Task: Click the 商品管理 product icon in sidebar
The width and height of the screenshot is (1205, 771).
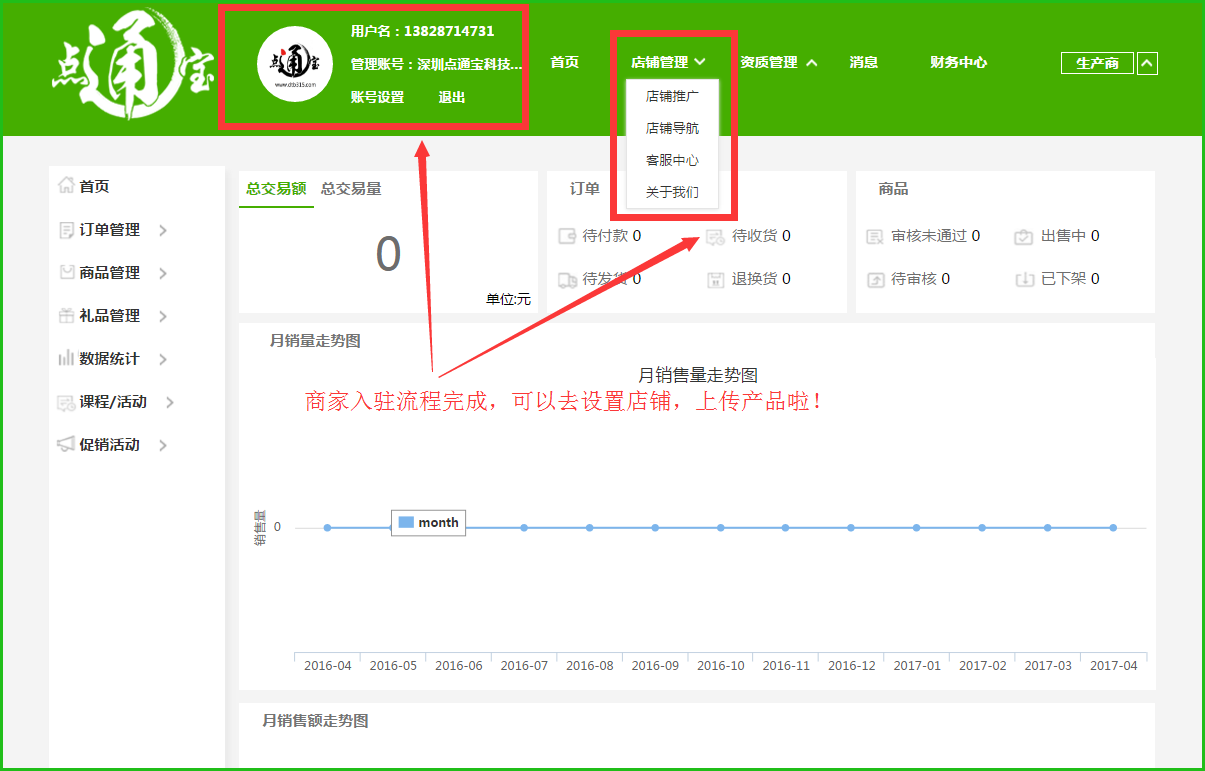Action: (66, 272)
